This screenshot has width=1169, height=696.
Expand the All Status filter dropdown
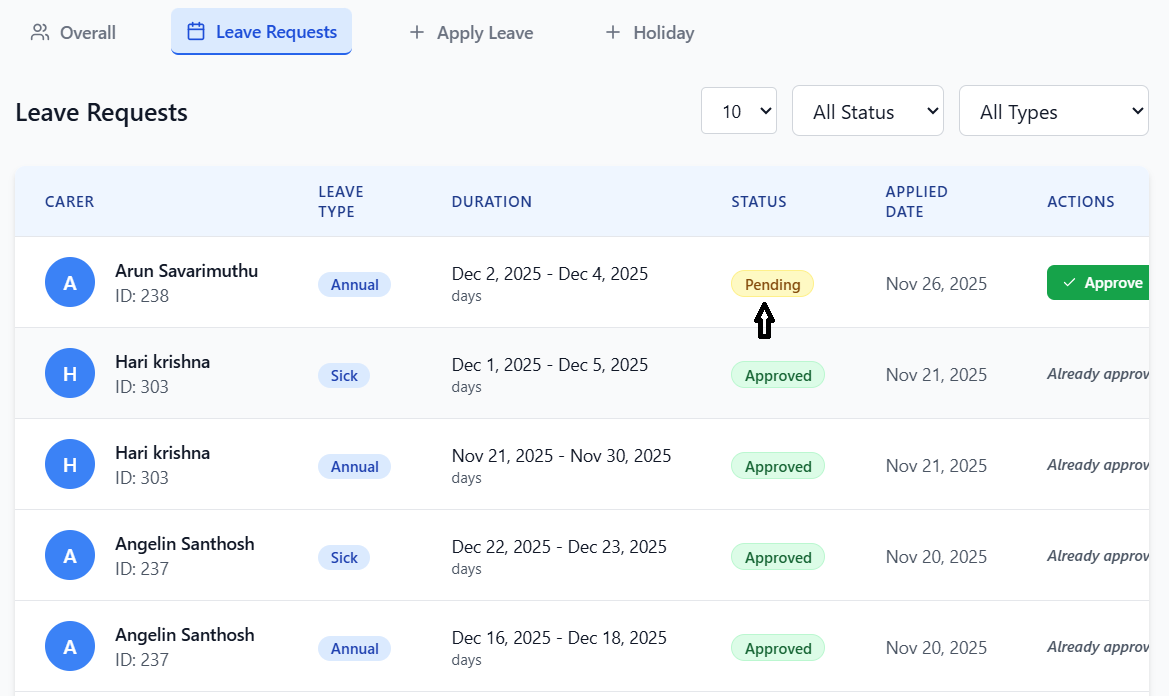pyautogui.click(x=867, y=111)
